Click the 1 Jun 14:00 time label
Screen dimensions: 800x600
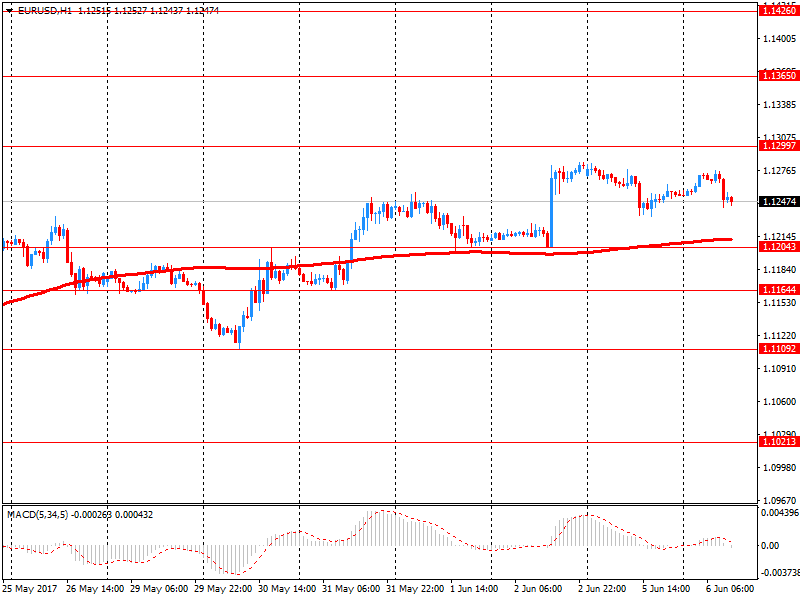click(x=474, y=589)
